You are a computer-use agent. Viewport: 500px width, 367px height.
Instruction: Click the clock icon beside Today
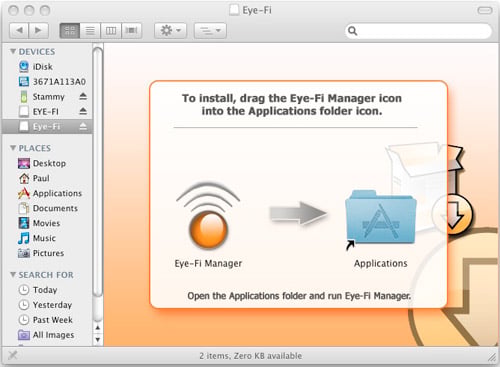24,290
